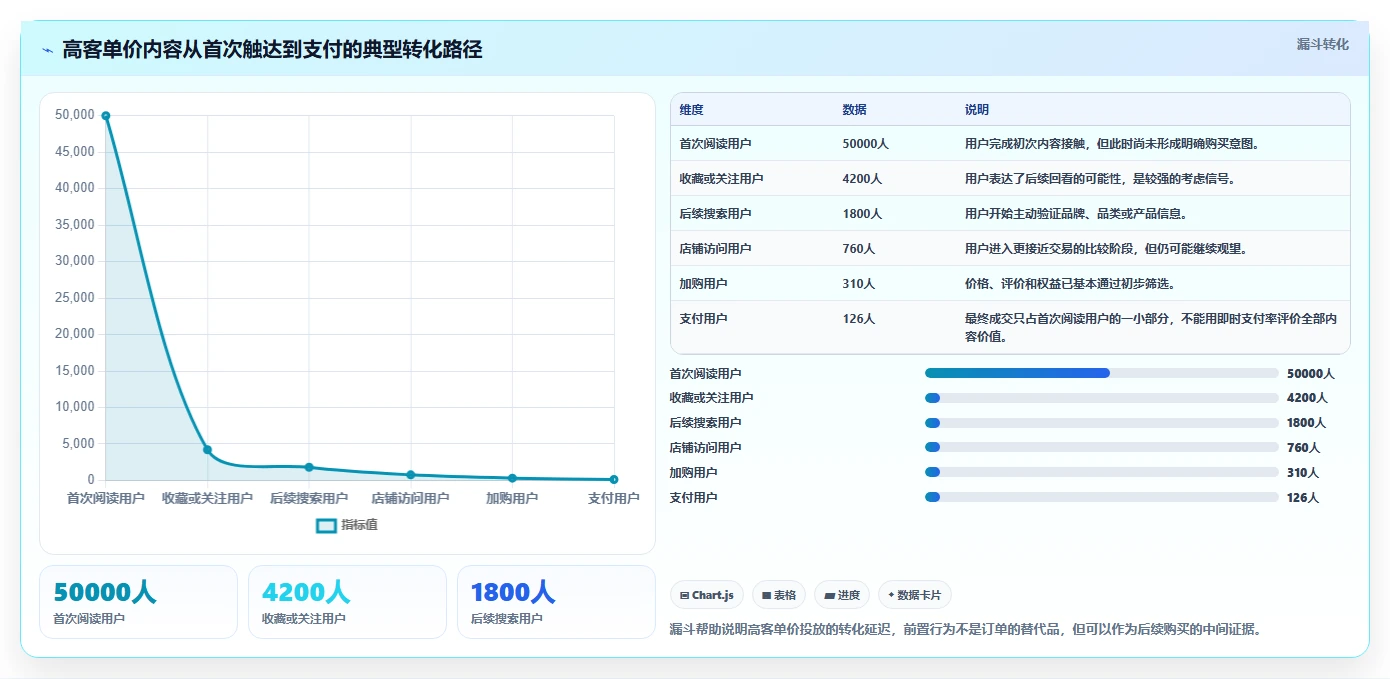The width and height of the screenshot is (1390, 679).
Task: Click the 说明 table column header
Action: (977, 110)
